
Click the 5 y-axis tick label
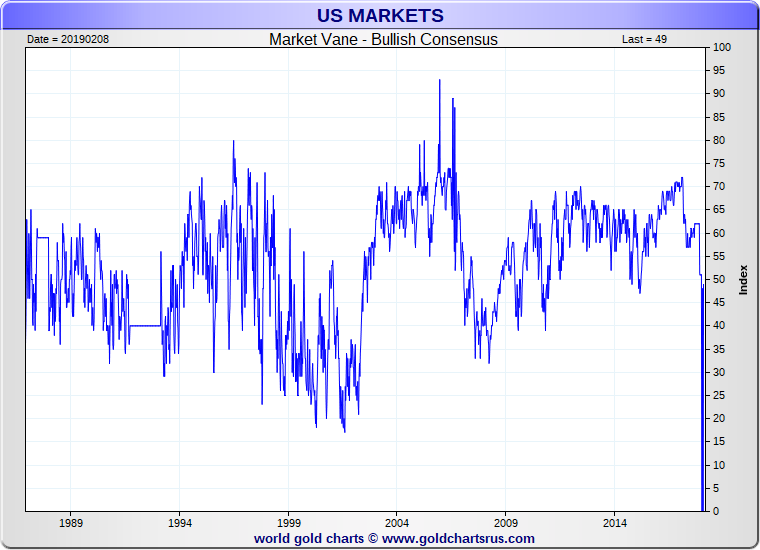pos(716,488)
